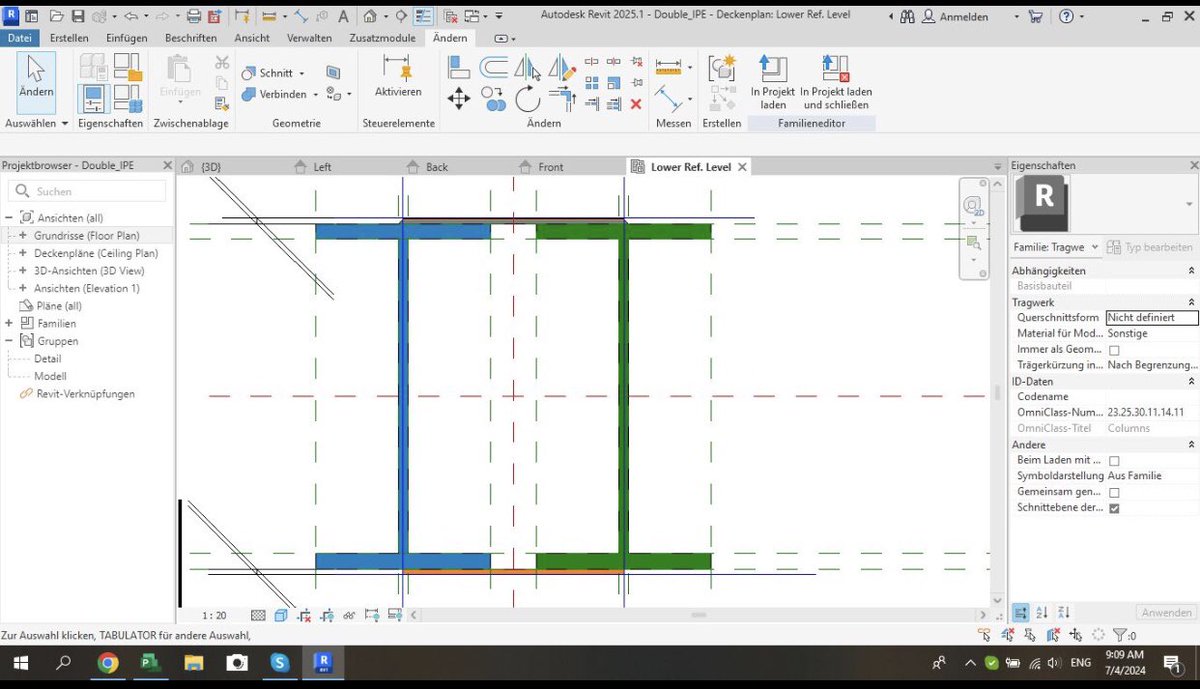Image resolution: width=1200 pixels, height=689 pixels.
Task: Select the Rotate tool icon
Action: click(x=527, y=98)
